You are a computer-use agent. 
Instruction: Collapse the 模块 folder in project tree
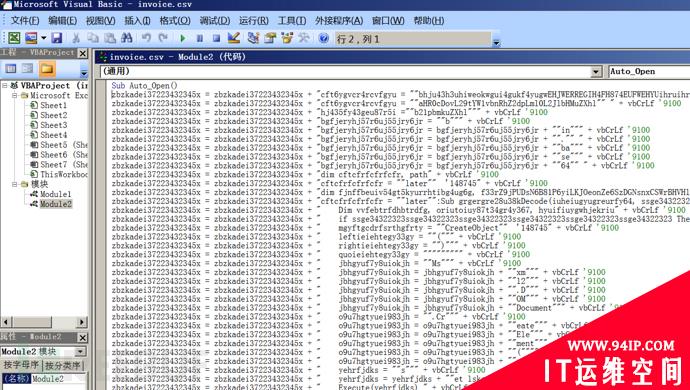[15, 184]
